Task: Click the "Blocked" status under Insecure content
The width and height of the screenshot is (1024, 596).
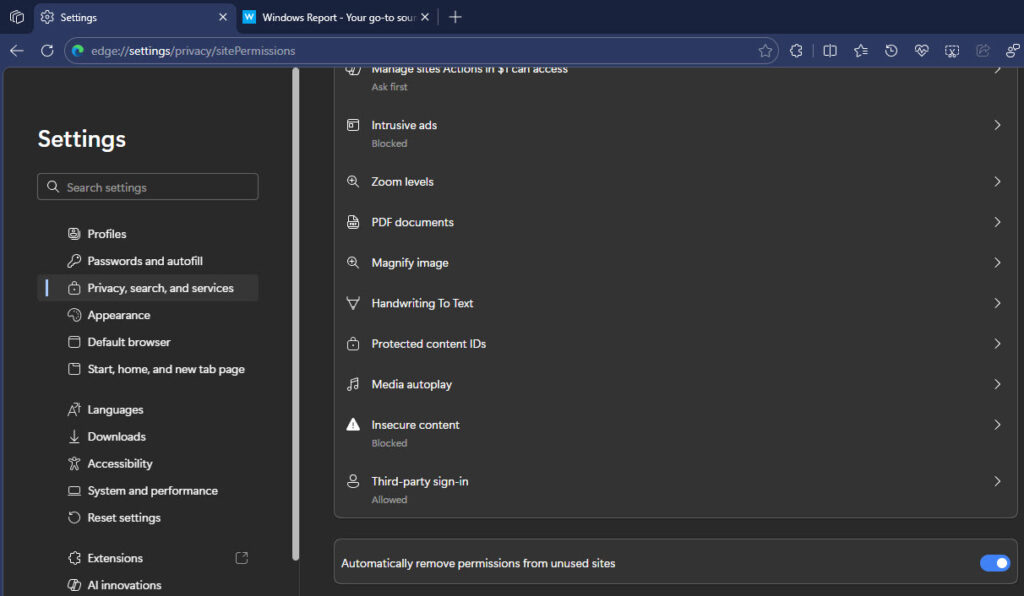Action: pyautogui.click(x=389, y=443)
